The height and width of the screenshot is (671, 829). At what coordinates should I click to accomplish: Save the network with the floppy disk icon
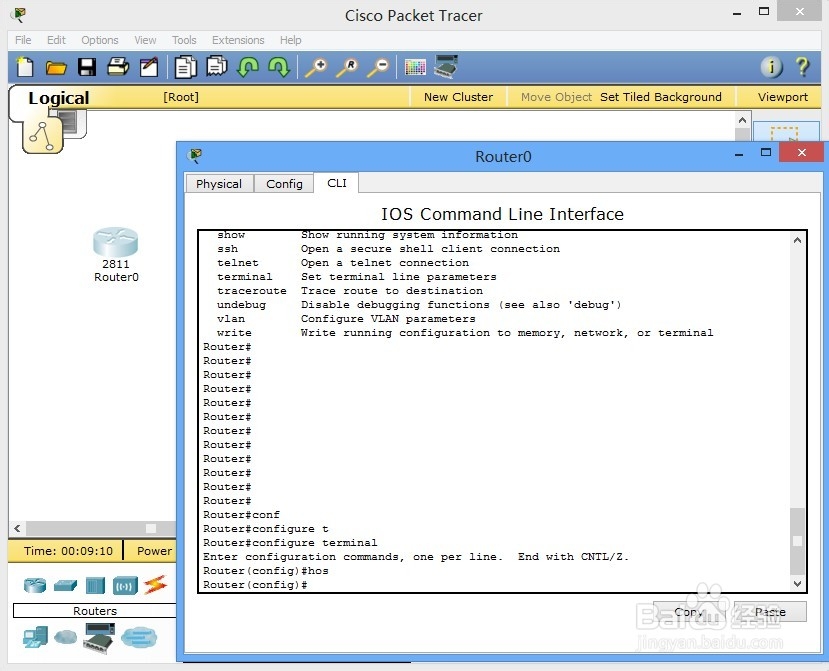(x=87, y=67)
